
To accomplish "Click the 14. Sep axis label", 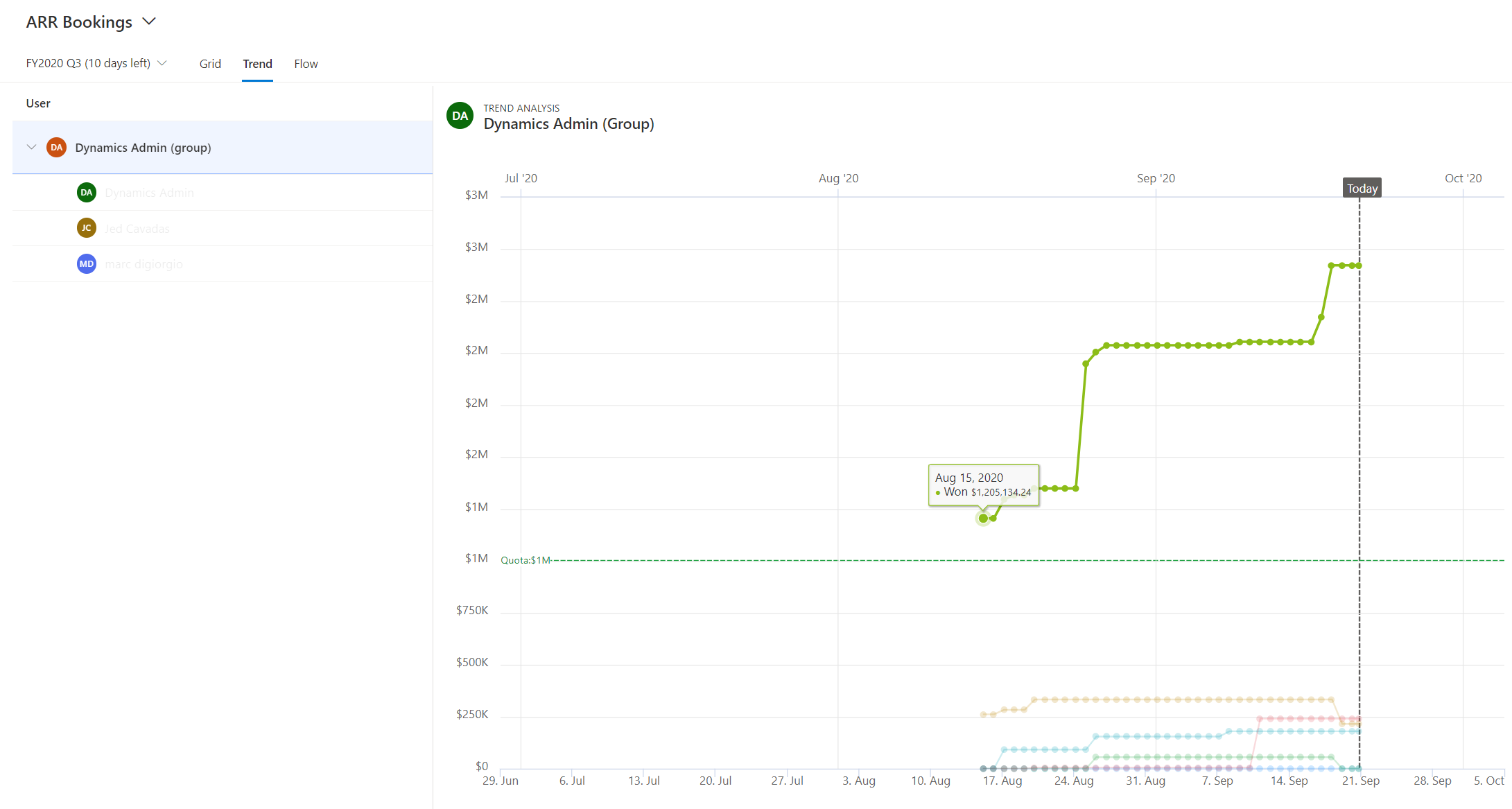I will pyautogui.click(x=1289, y=781).
